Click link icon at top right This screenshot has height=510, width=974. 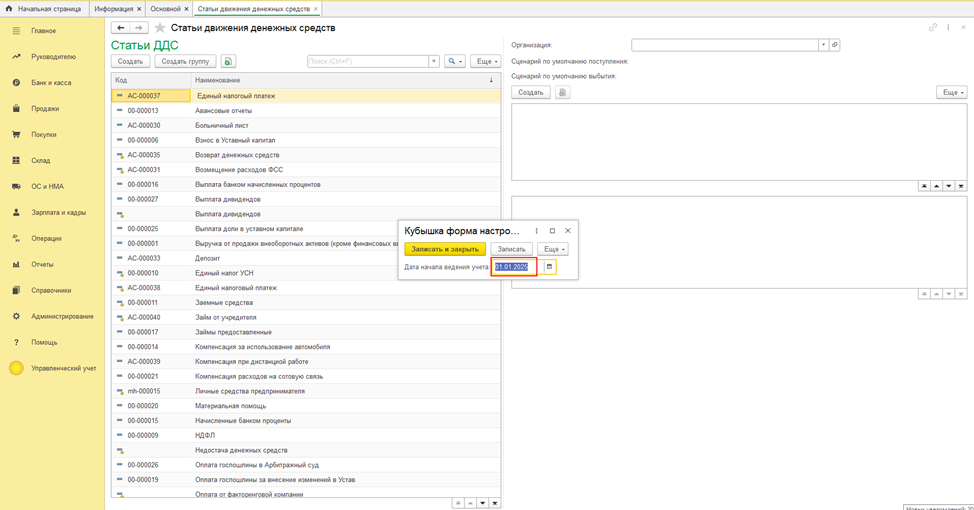pos(932,27)
